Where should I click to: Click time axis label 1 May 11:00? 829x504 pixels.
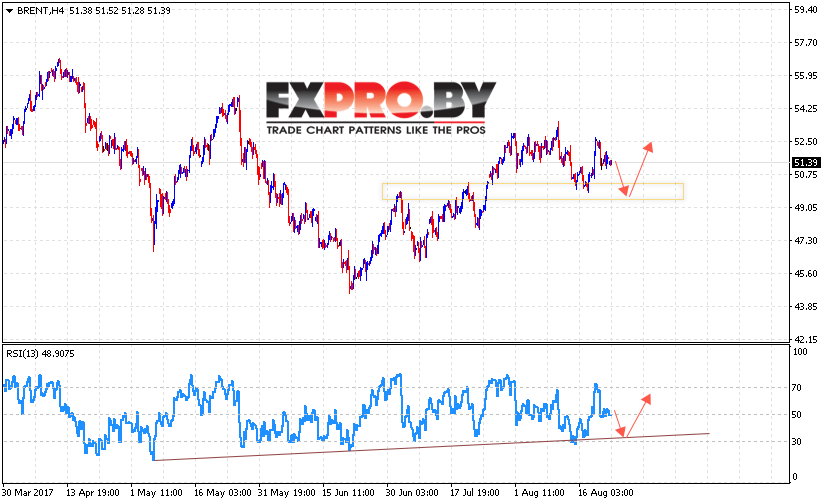click(x=156, y=493)
